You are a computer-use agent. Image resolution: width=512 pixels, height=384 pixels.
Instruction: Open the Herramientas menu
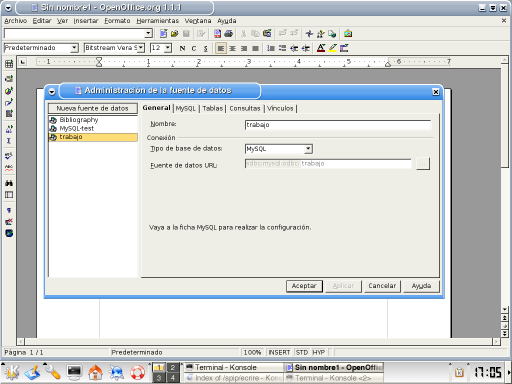tap(158, 21)
